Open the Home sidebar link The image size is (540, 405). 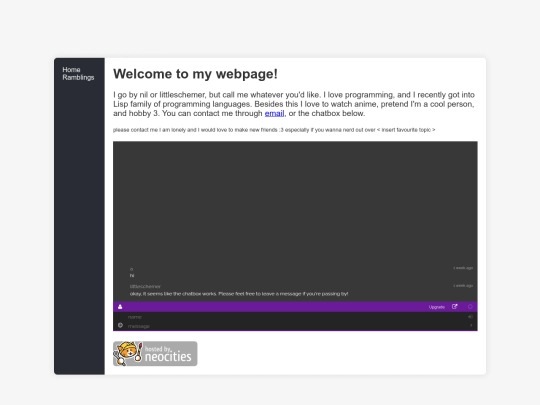coord(71,70)
